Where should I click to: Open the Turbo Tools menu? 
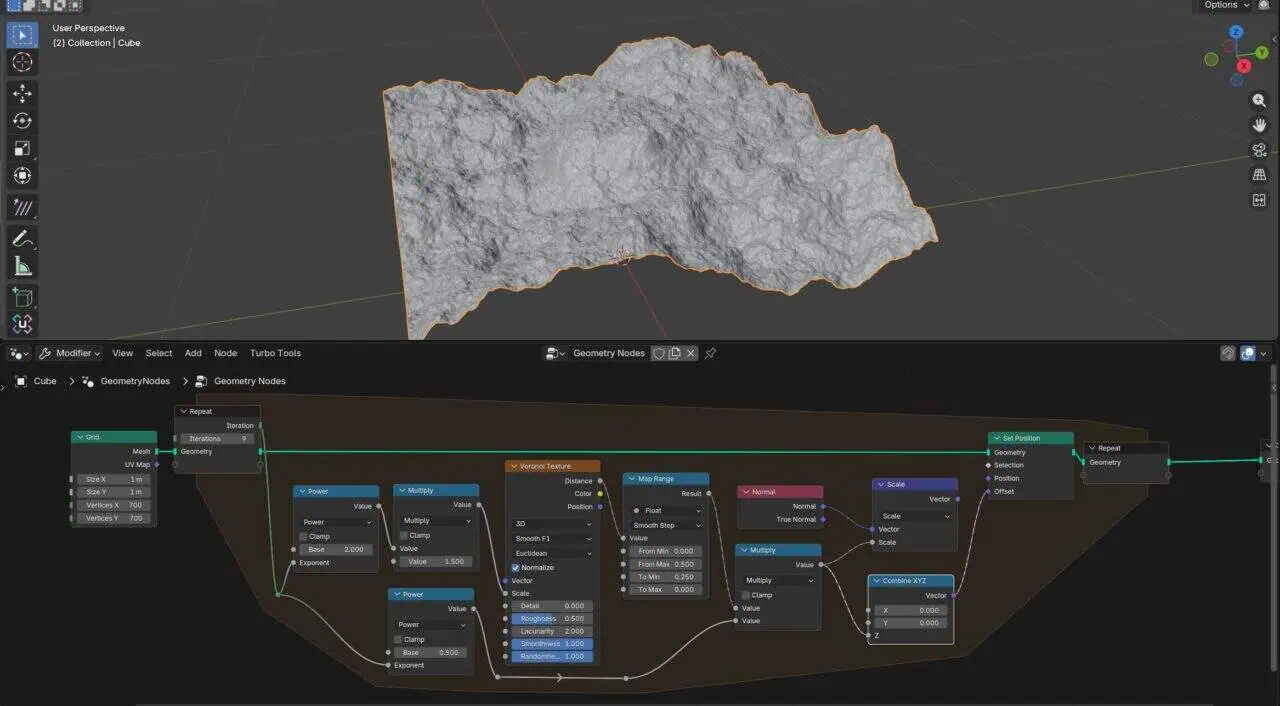(x=275, y=353)
